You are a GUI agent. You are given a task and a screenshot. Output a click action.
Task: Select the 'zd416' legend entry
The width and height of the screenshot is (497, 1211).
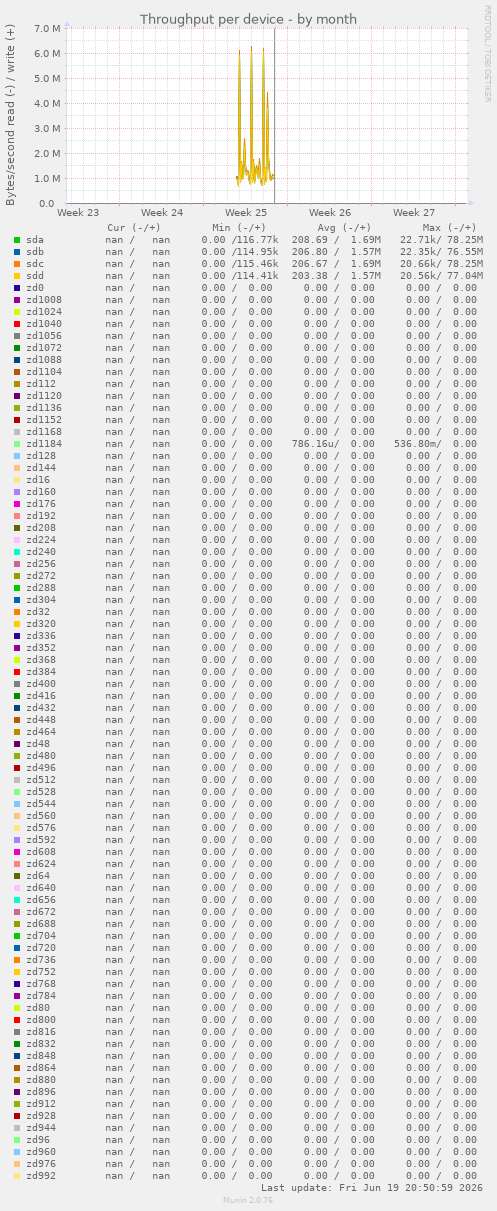[41, 696]
